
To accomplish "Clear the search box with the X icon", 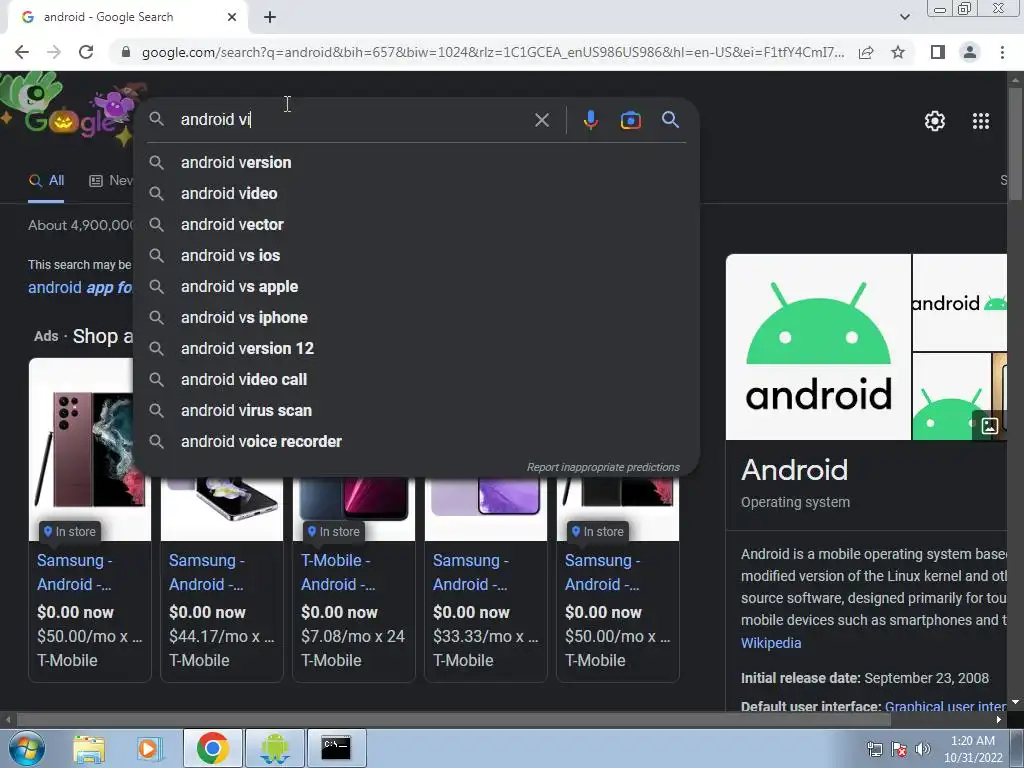I will pyautogui.click(x=541, y=120).
